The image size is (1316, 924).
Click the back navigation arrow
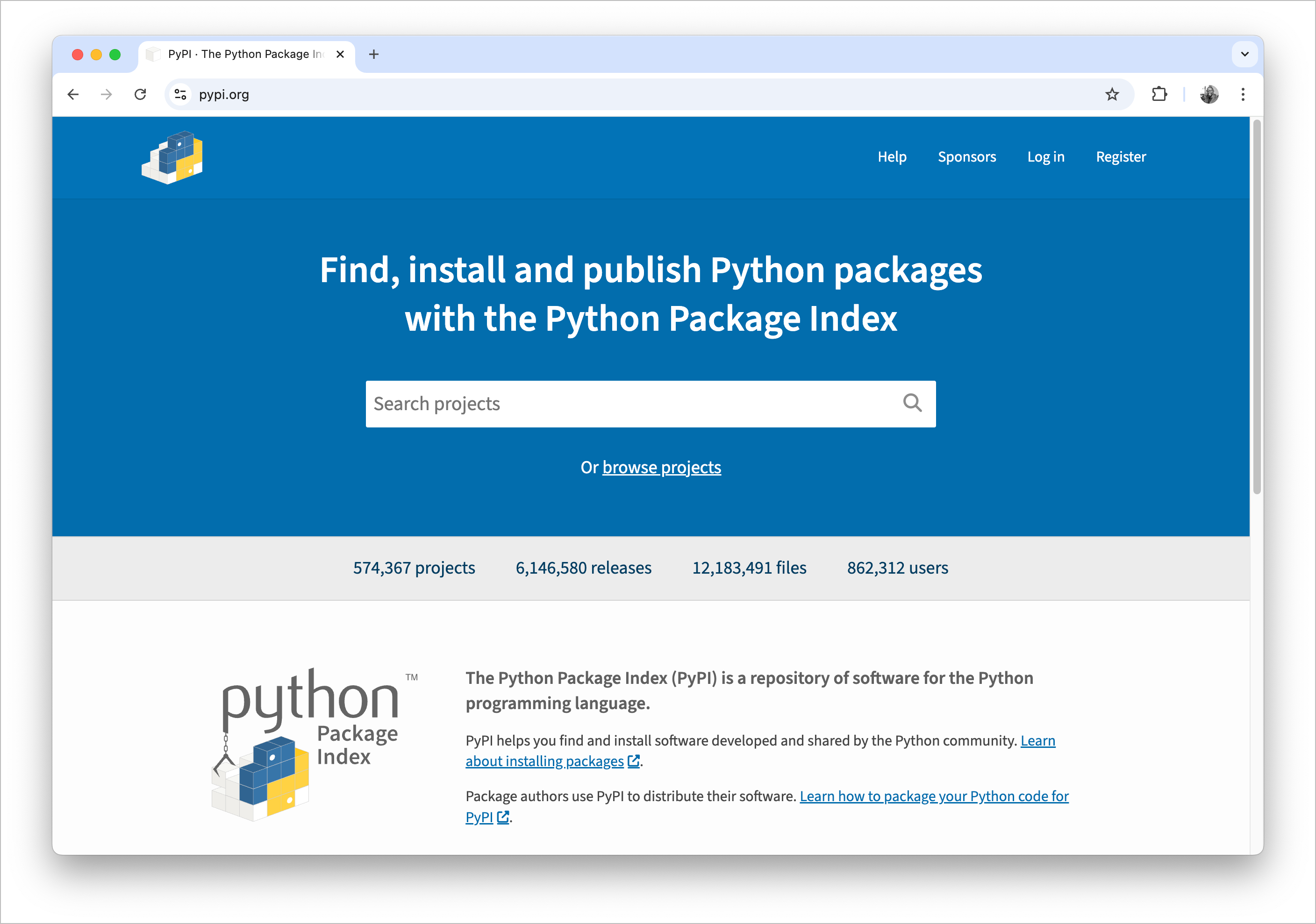(73, 94)
